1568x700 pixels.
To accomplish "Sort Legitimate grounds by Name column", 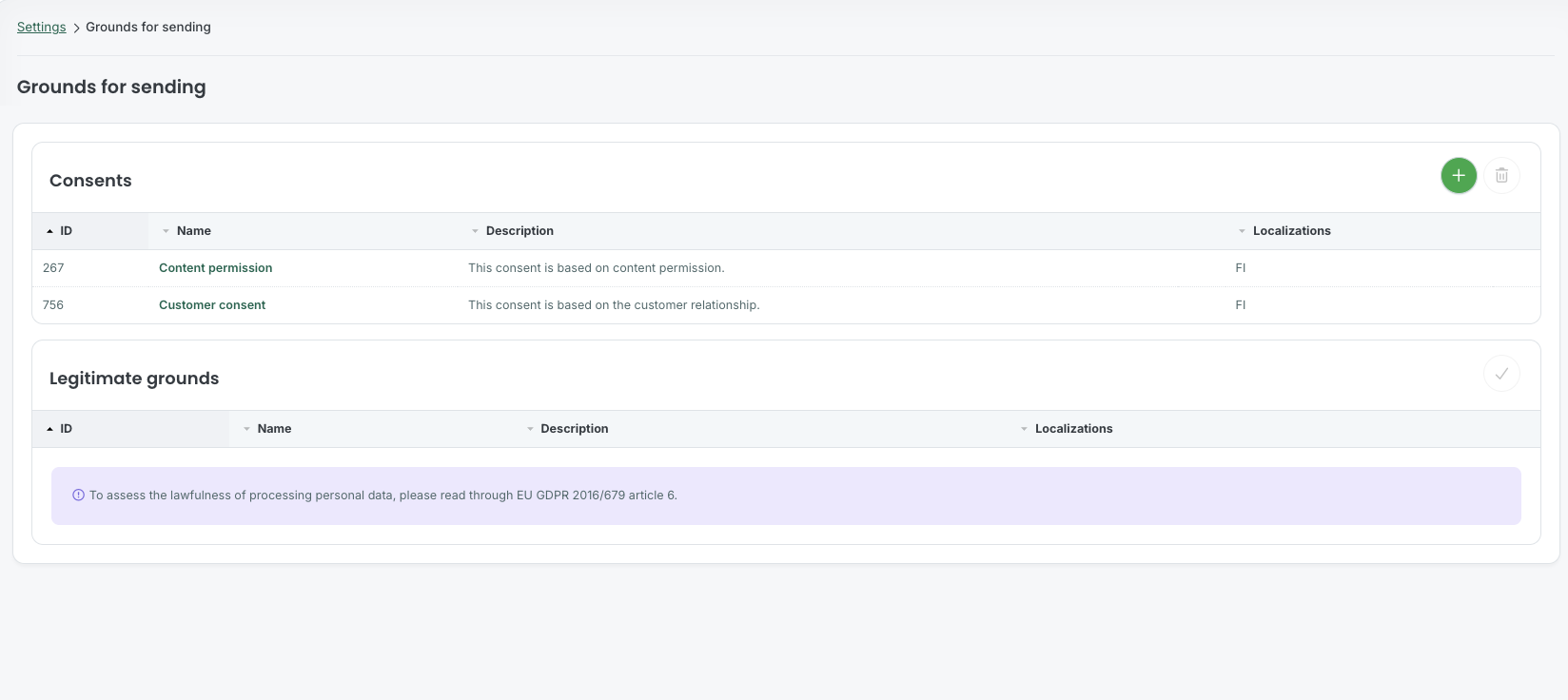I will (x=274, y=429).
